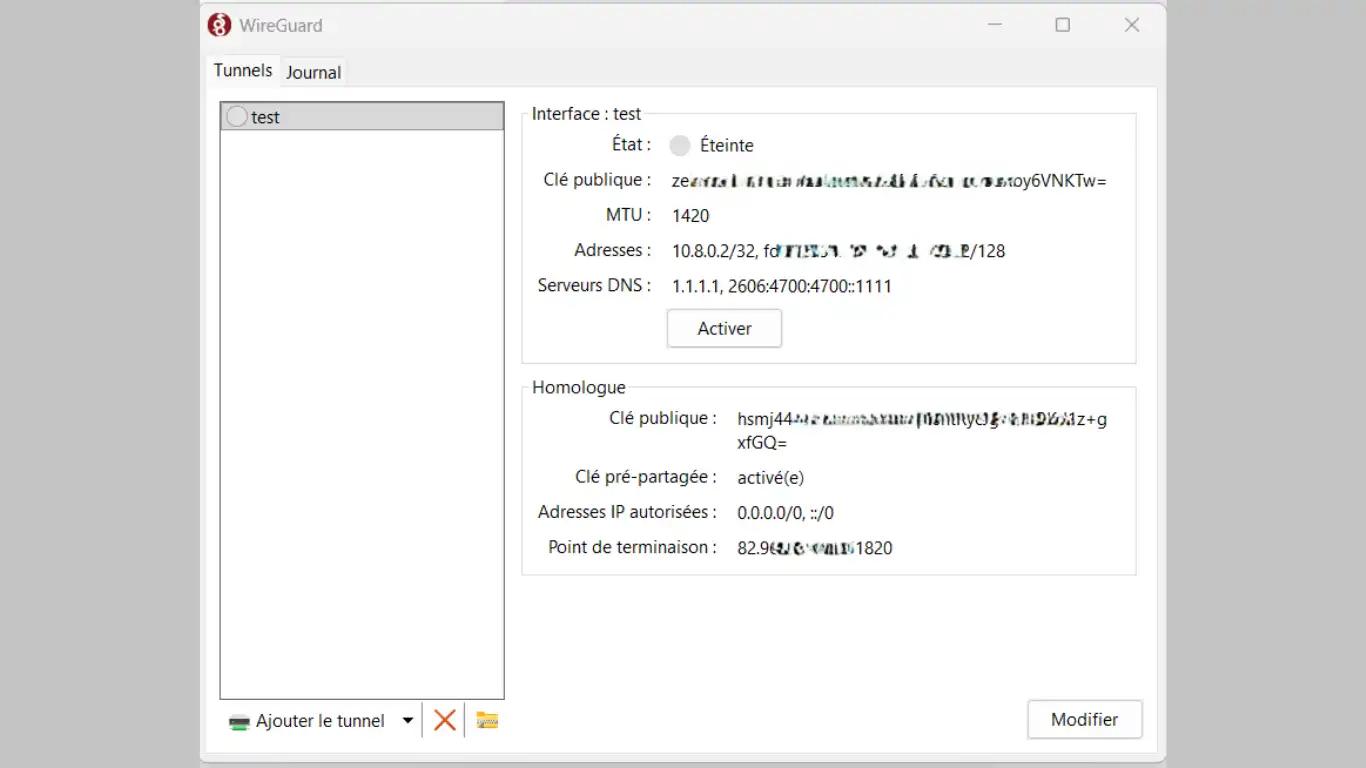Screen dimensions: 1366x768
Task: Close the WireGuard window
Action: click(x=1132, y=25)
